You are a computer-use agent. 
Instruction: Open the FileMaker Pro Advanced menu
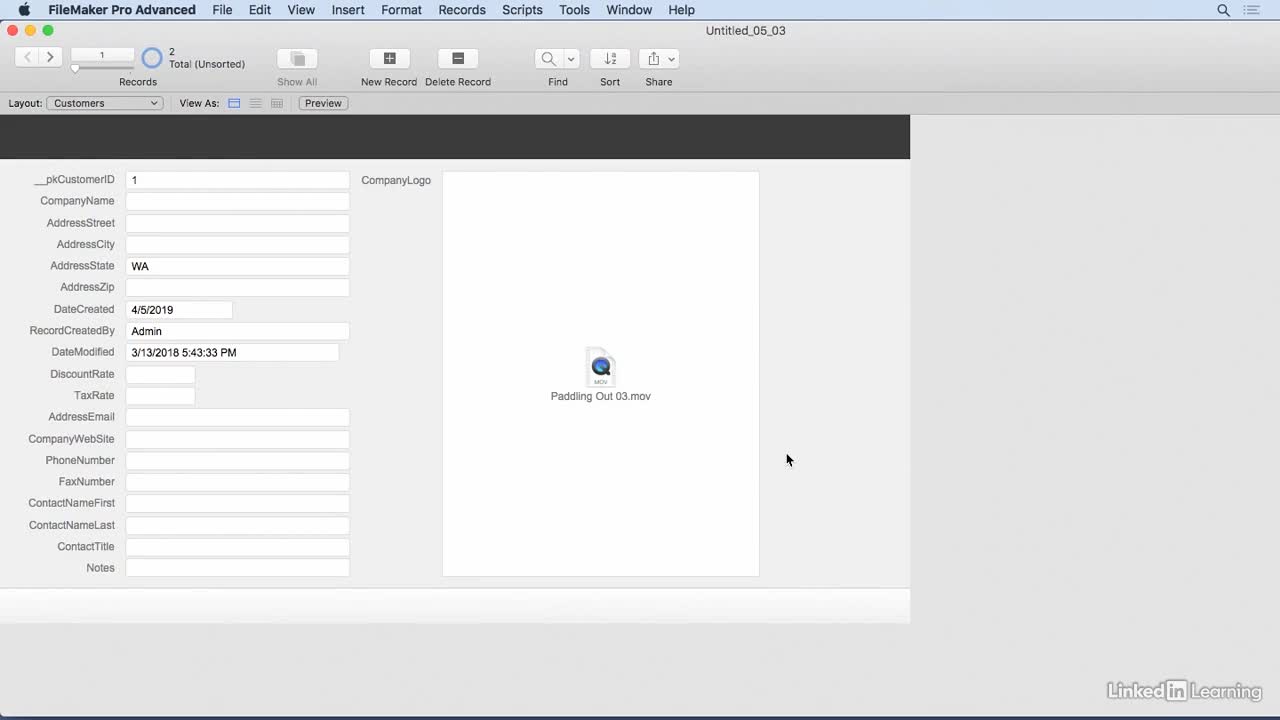(x=122, y=10)
